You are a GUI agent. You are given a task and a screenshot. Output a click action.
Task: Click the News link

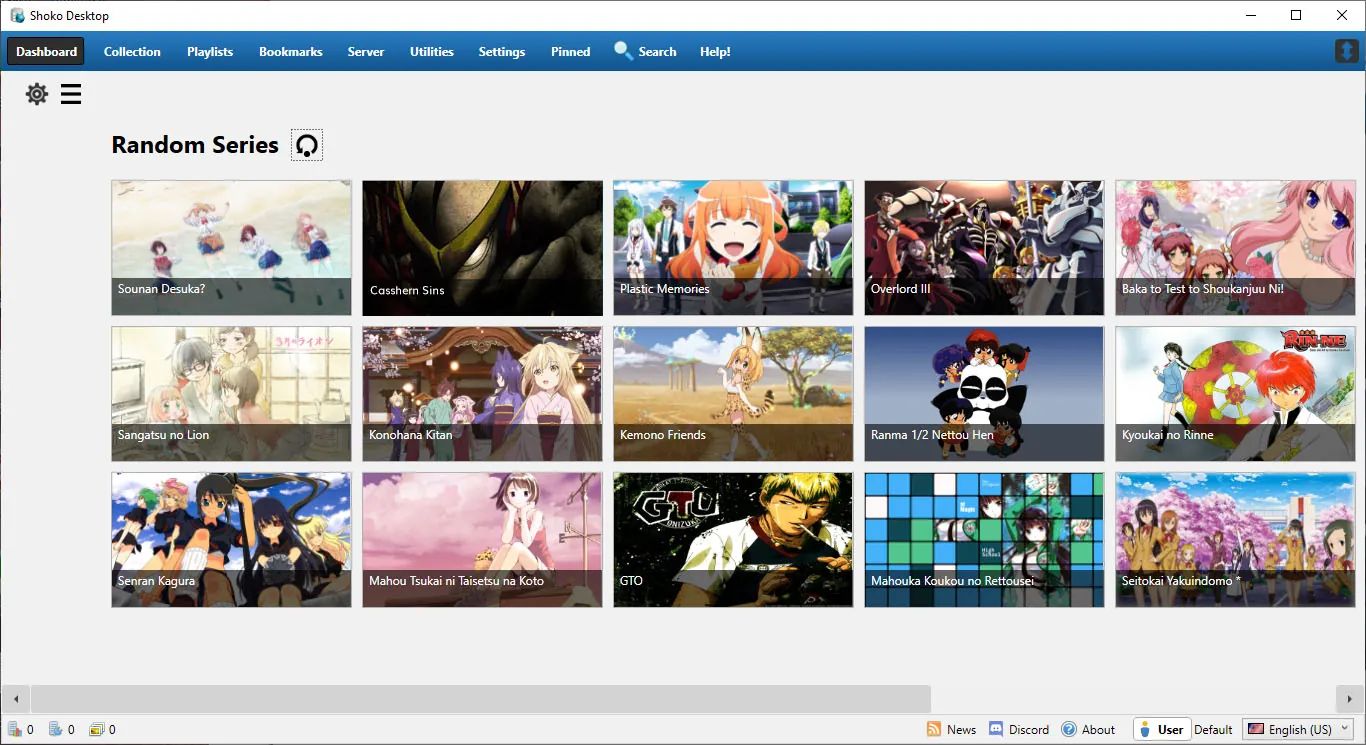click(x=961, y=729)
